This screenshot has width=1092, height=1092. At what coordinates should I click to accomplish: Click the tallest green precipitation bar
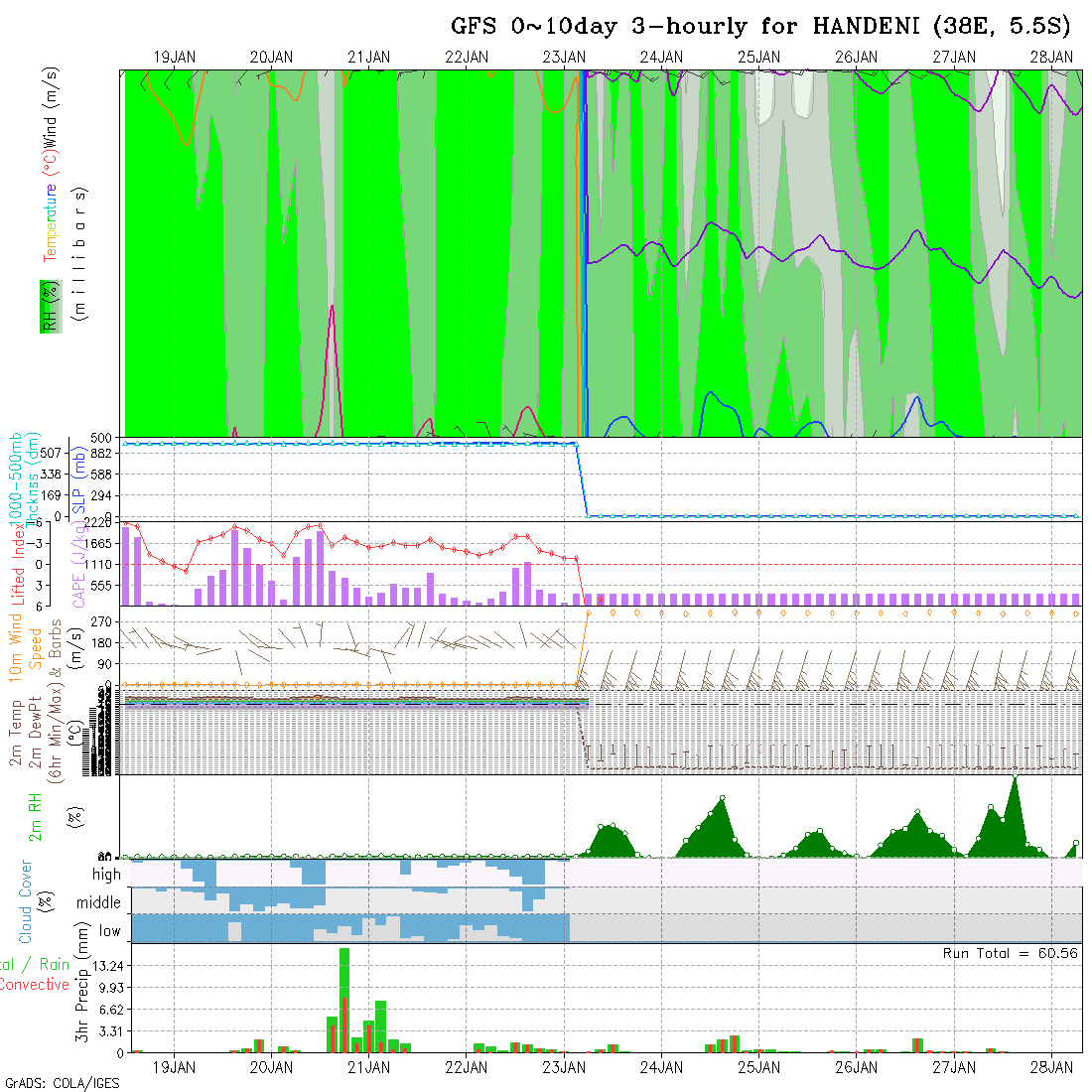pos(344,1000)
